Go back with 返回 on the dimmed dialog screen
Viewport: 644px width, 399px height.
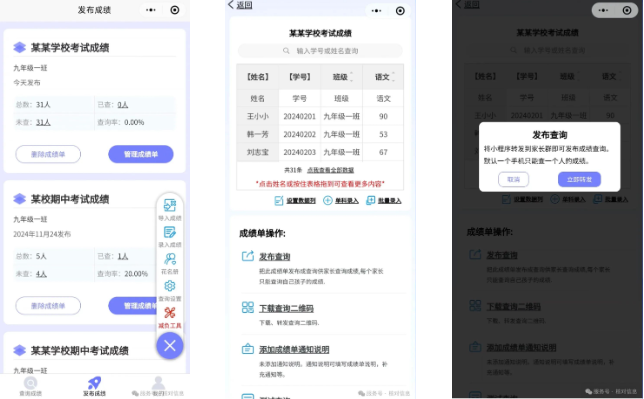(x=467, y=5)
